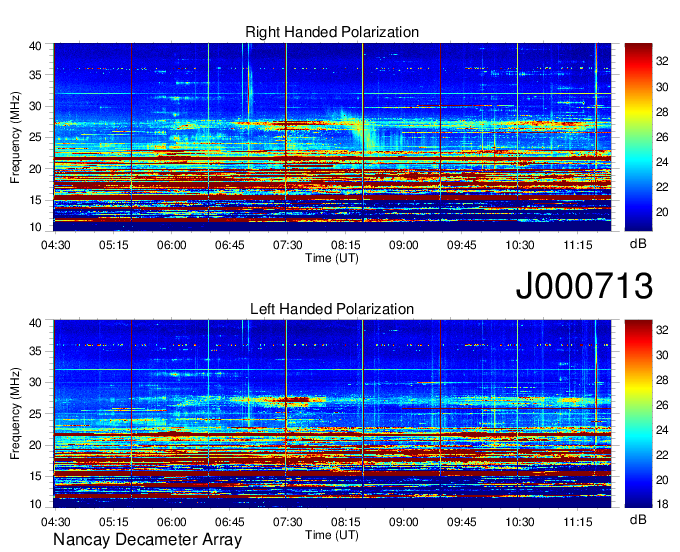Select the J000713 identifier label
680x552 pixels.
(584, 286)
